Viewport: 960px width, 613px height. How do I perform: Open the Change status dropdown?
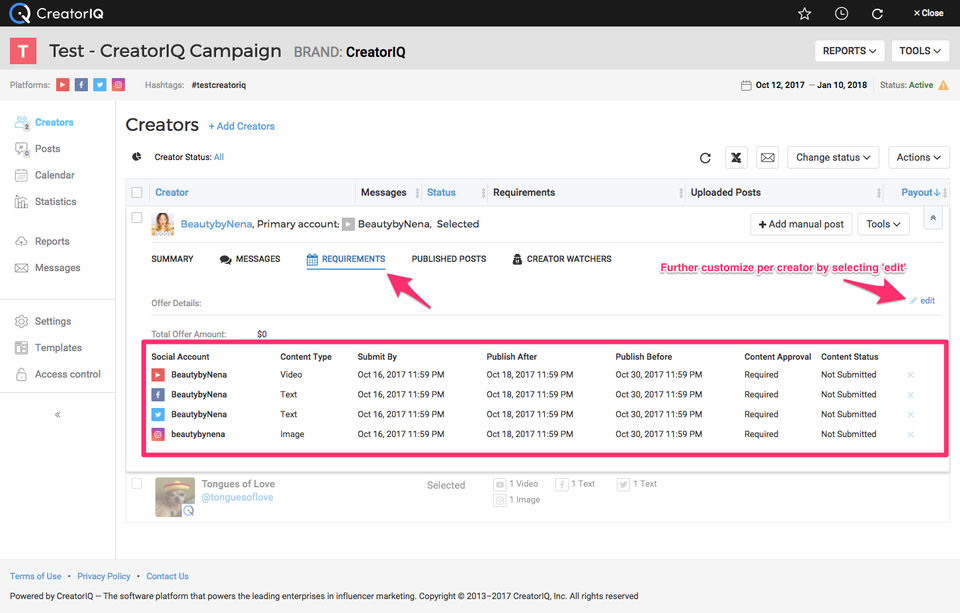833,157
